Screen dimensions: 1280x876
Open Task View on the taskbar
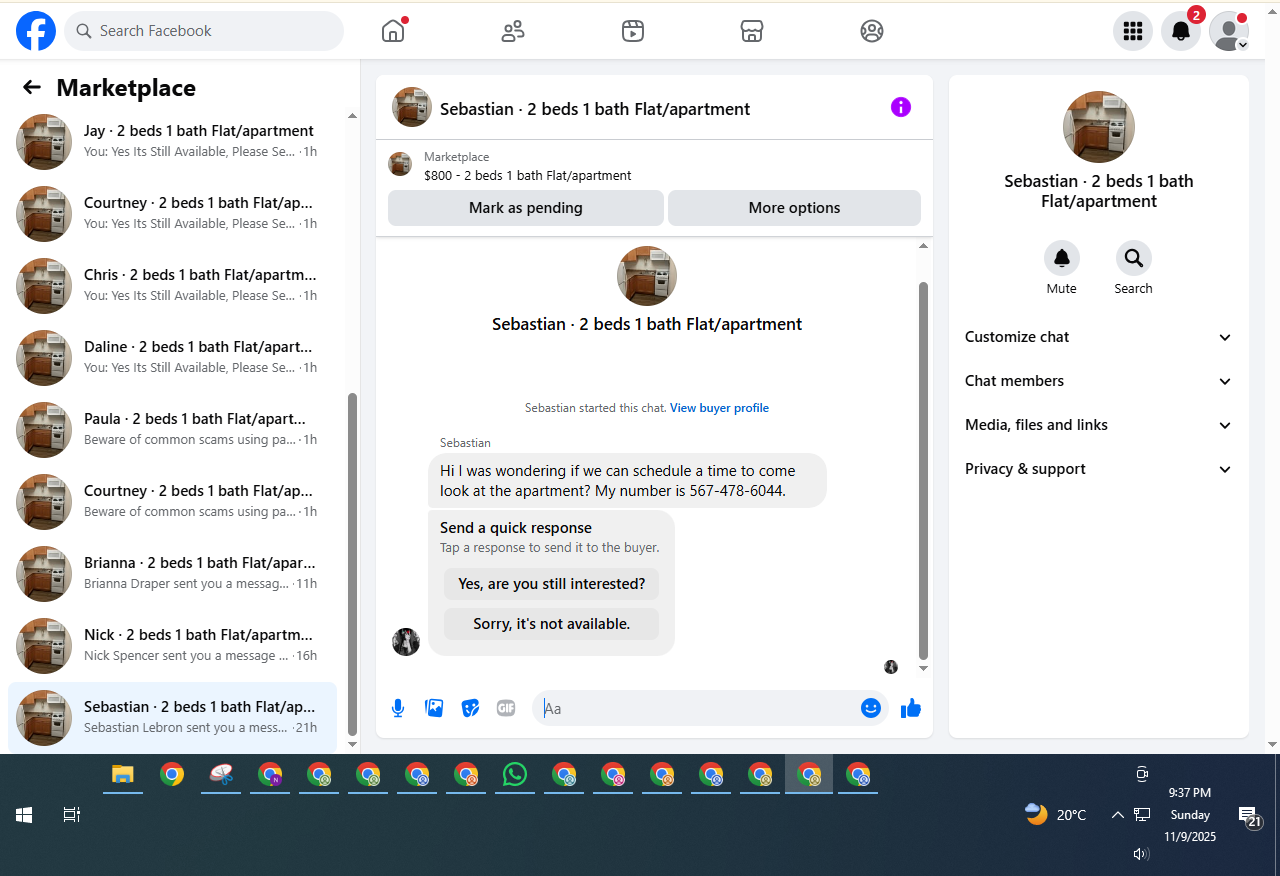(x=72, y=815)
